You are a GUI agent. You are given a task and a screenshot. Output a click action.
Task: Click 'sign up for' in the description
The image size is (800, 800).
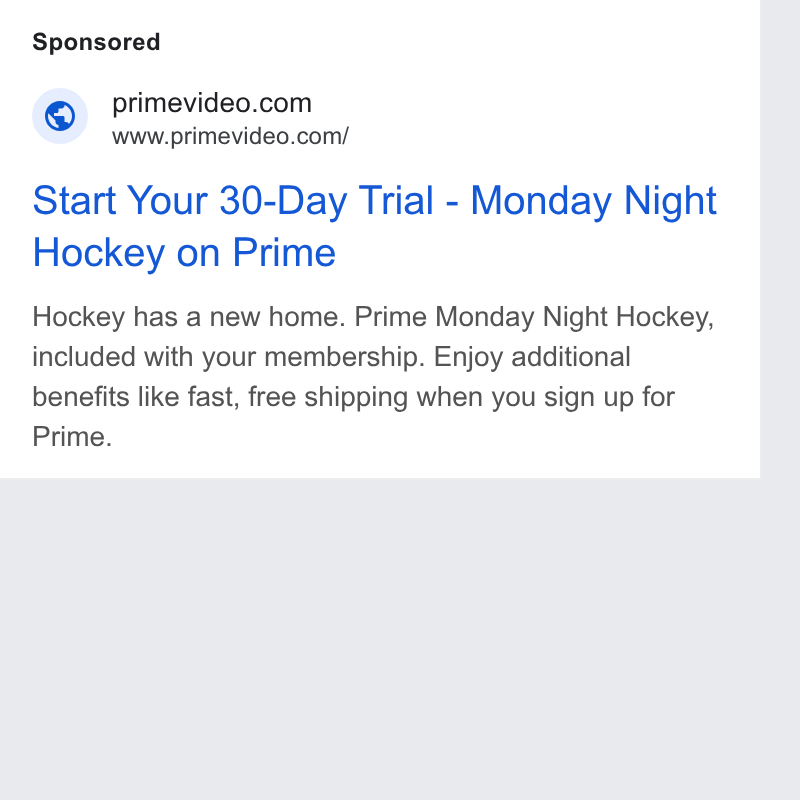(x=609, y=396)
